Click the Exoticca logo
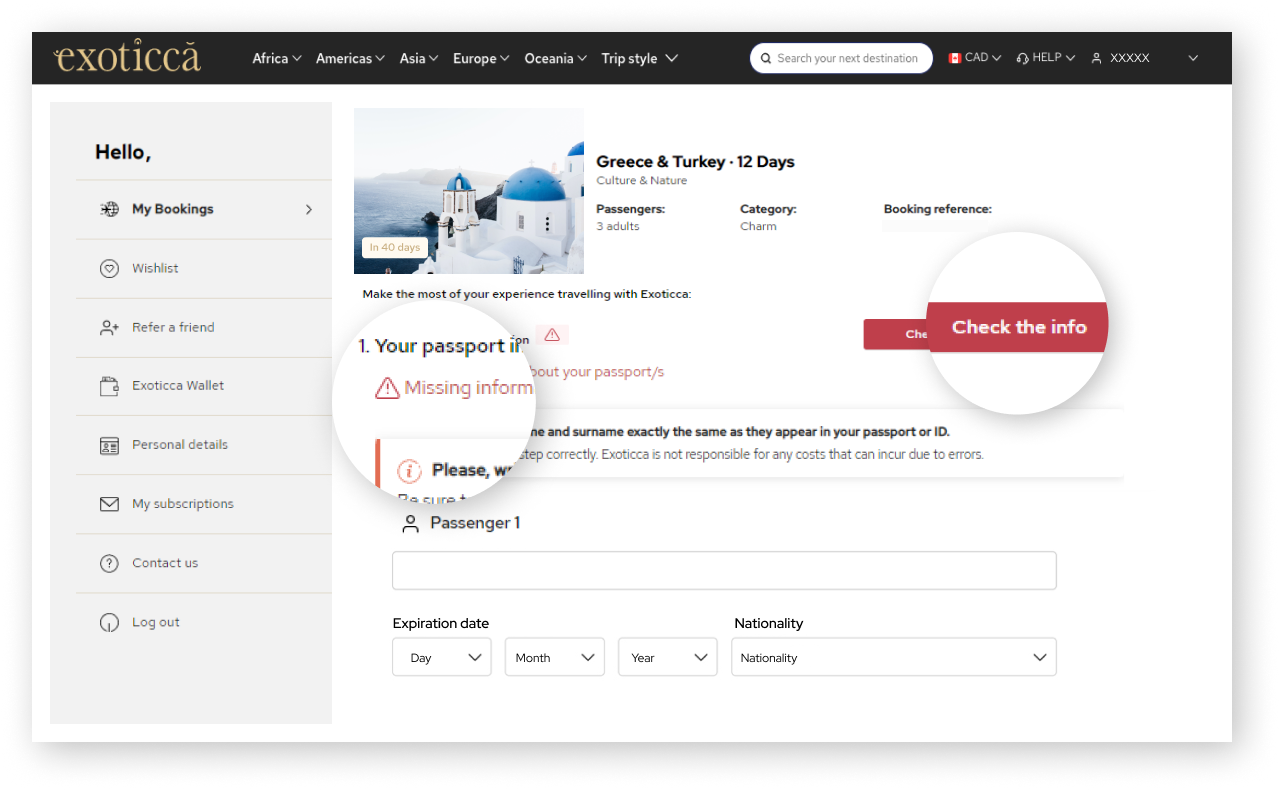The image size is (1280, 790). [x=127, y=57]
